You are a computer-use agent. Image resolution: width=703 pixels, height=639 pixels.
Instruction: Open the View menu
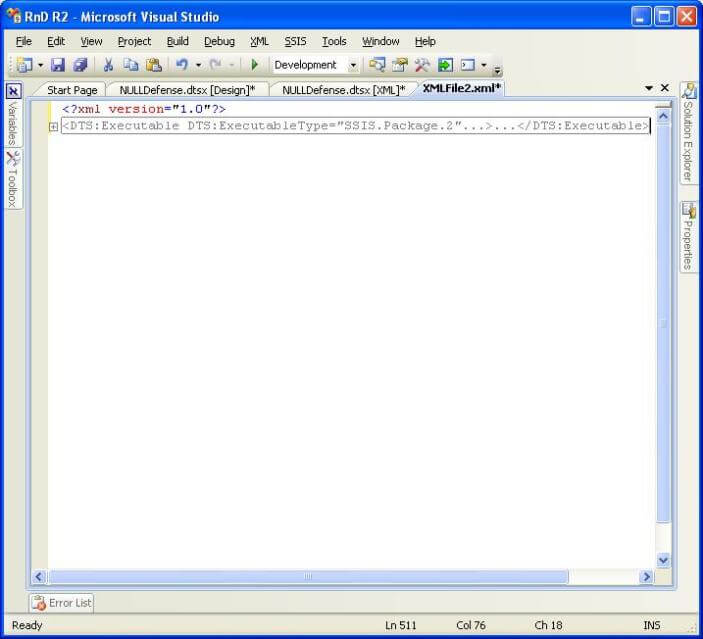click(91, 41)
